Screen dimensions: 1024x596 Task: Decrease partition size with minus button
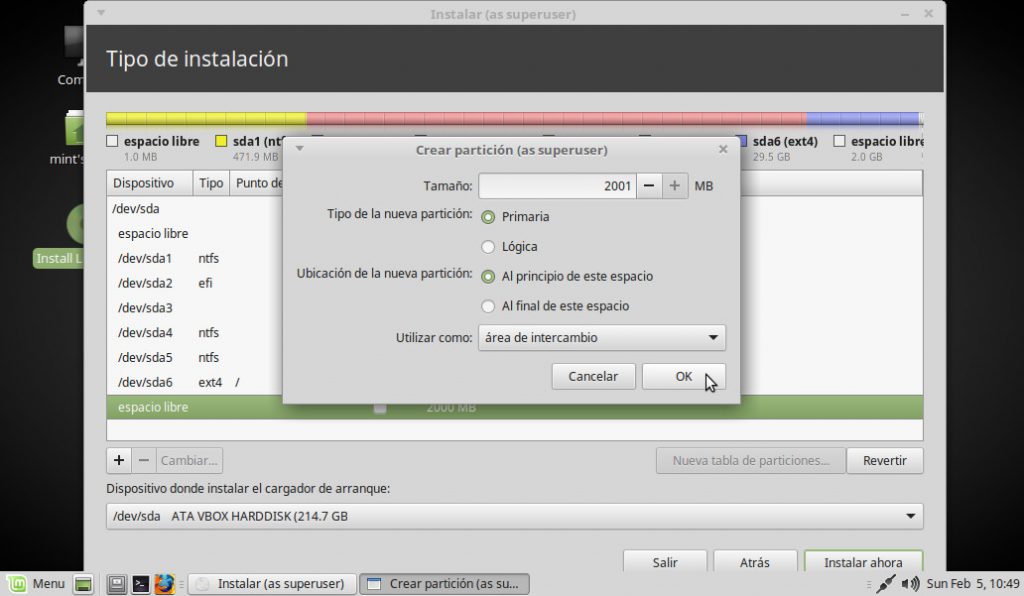(649, 186)
